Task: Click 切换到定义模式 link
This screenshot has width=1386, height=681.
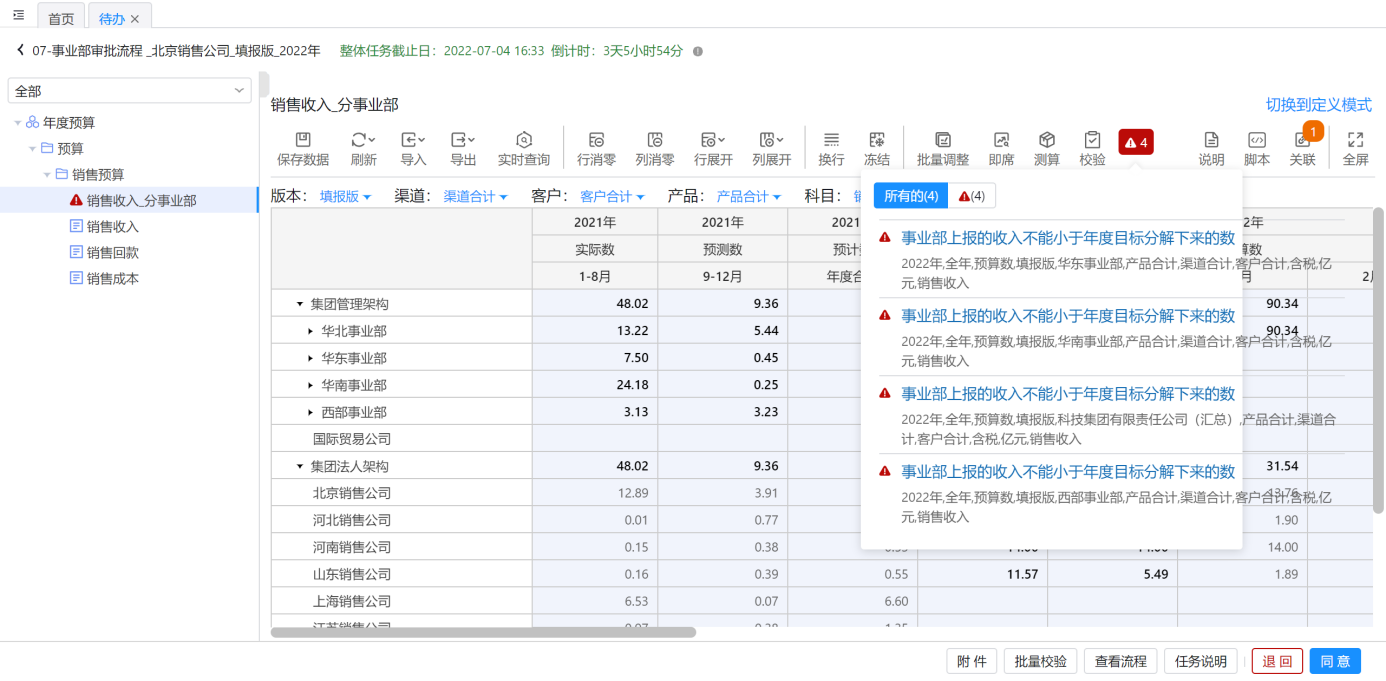Action: (x=1318, y=105)
